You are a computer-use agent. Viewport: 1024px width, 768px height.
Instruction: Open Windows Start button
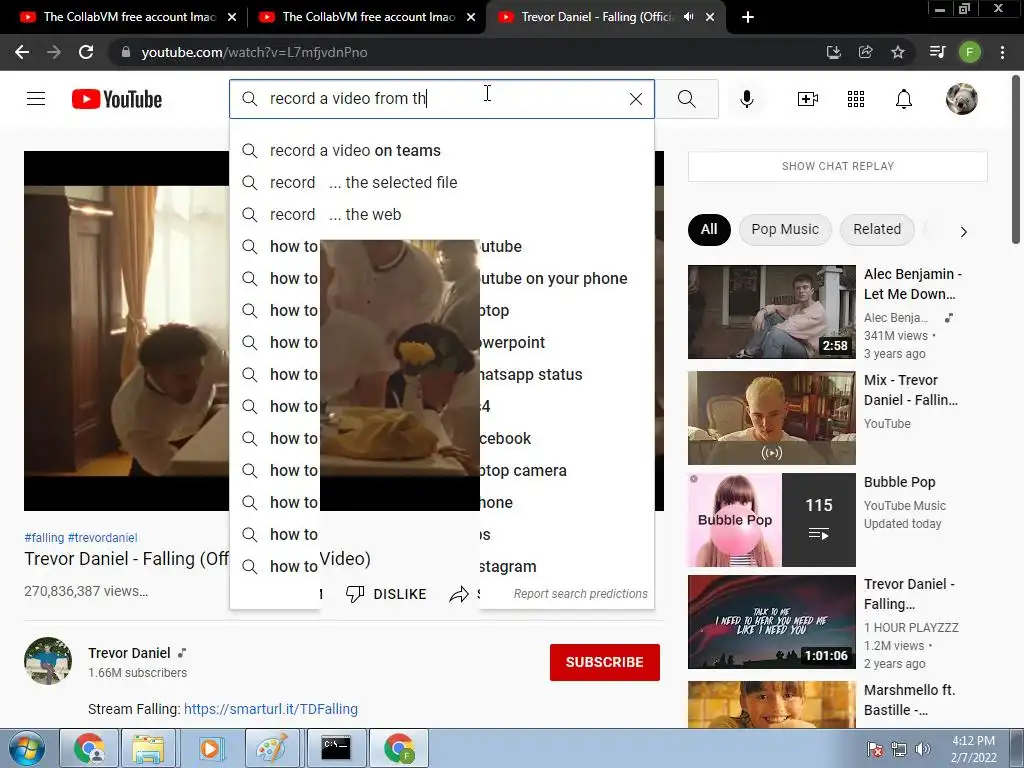coord(26,748)
